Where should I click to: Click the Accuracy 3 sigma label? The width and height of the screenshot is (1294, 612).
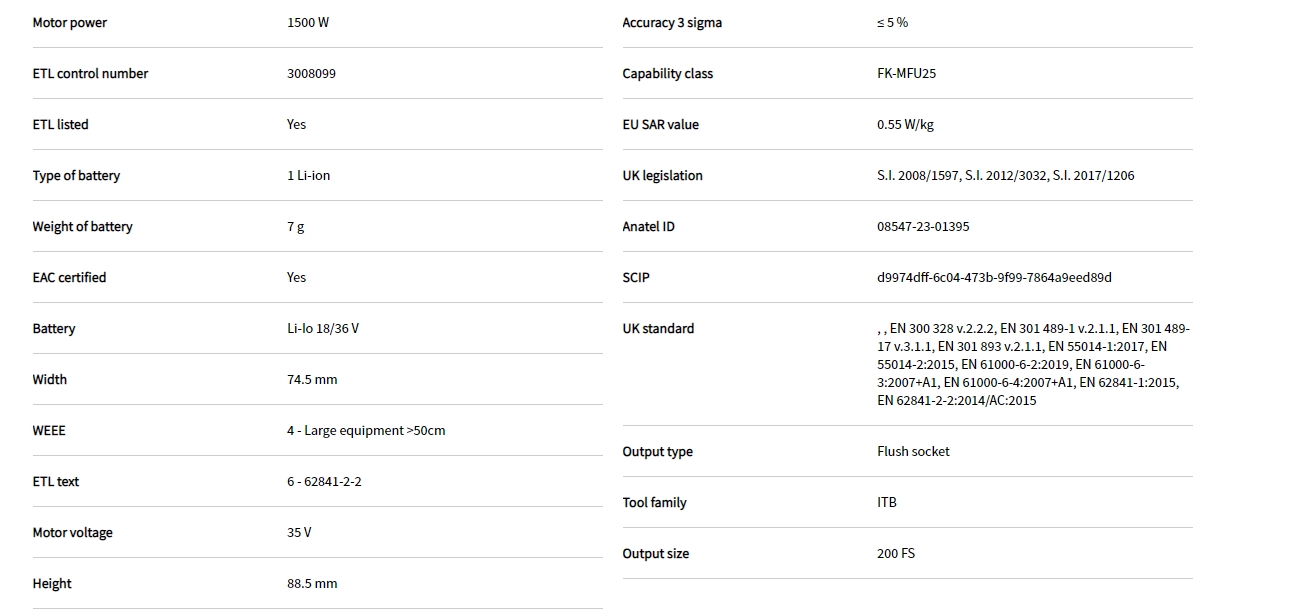click(672, 23)
